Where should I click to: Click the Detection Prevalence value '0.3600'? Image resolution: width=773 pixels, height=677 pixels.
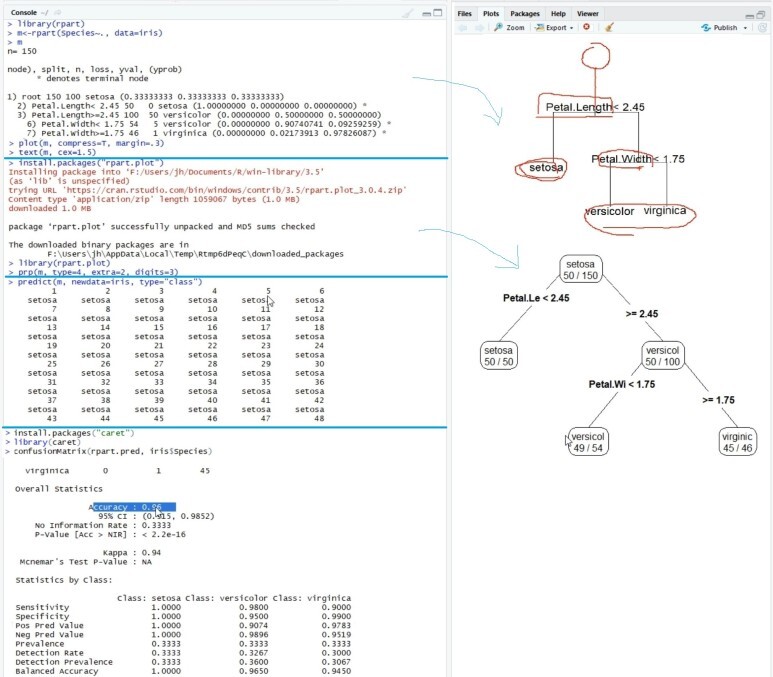tap(253, 662)
